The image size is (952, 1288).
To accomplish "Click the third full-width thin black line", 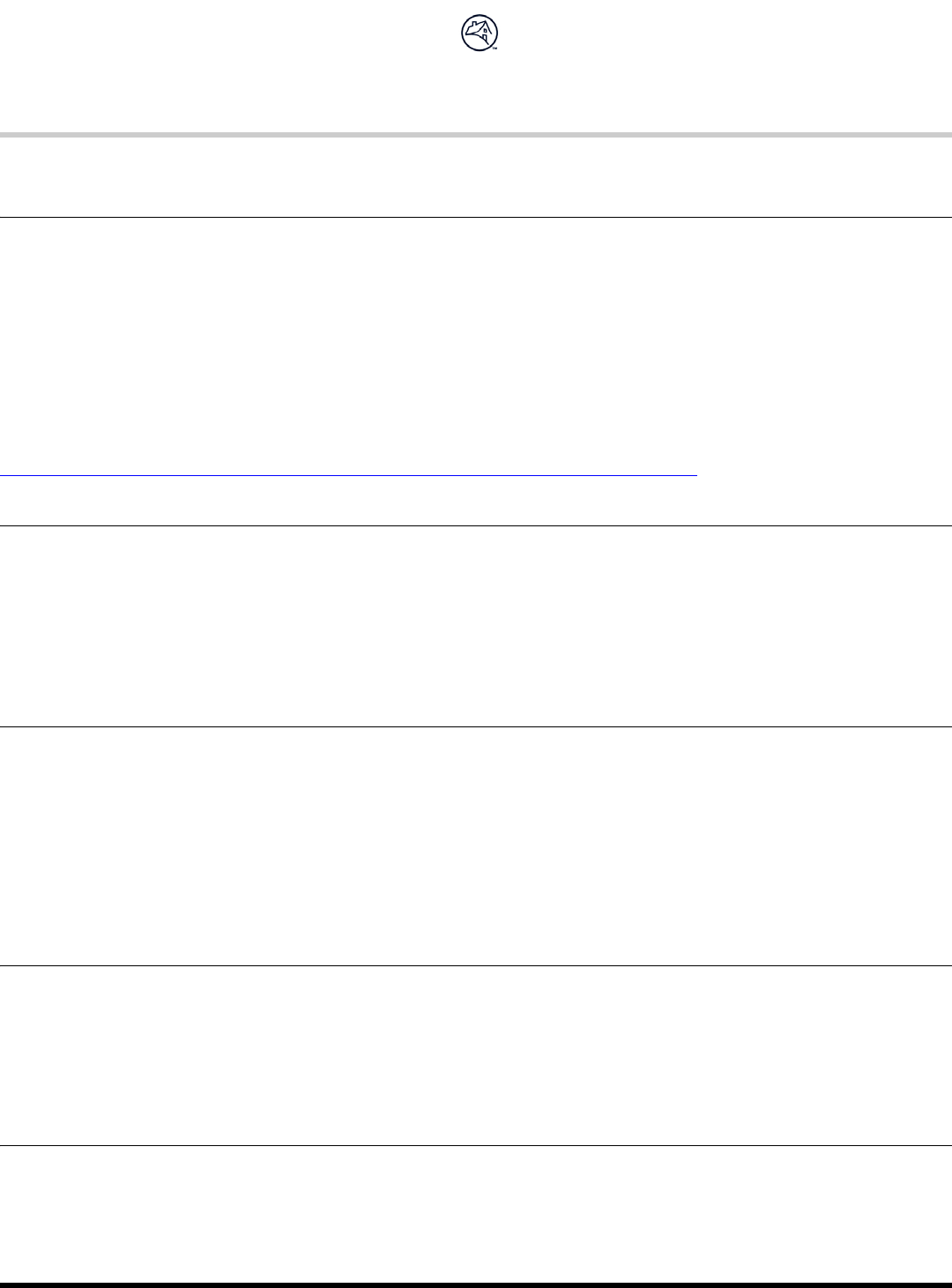I will tap(476, 726).
